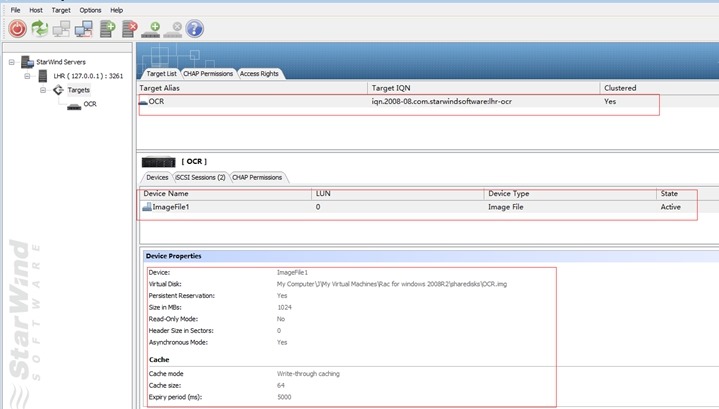
Task: Click Add Target icon with green plus
Action: (151, 30)
